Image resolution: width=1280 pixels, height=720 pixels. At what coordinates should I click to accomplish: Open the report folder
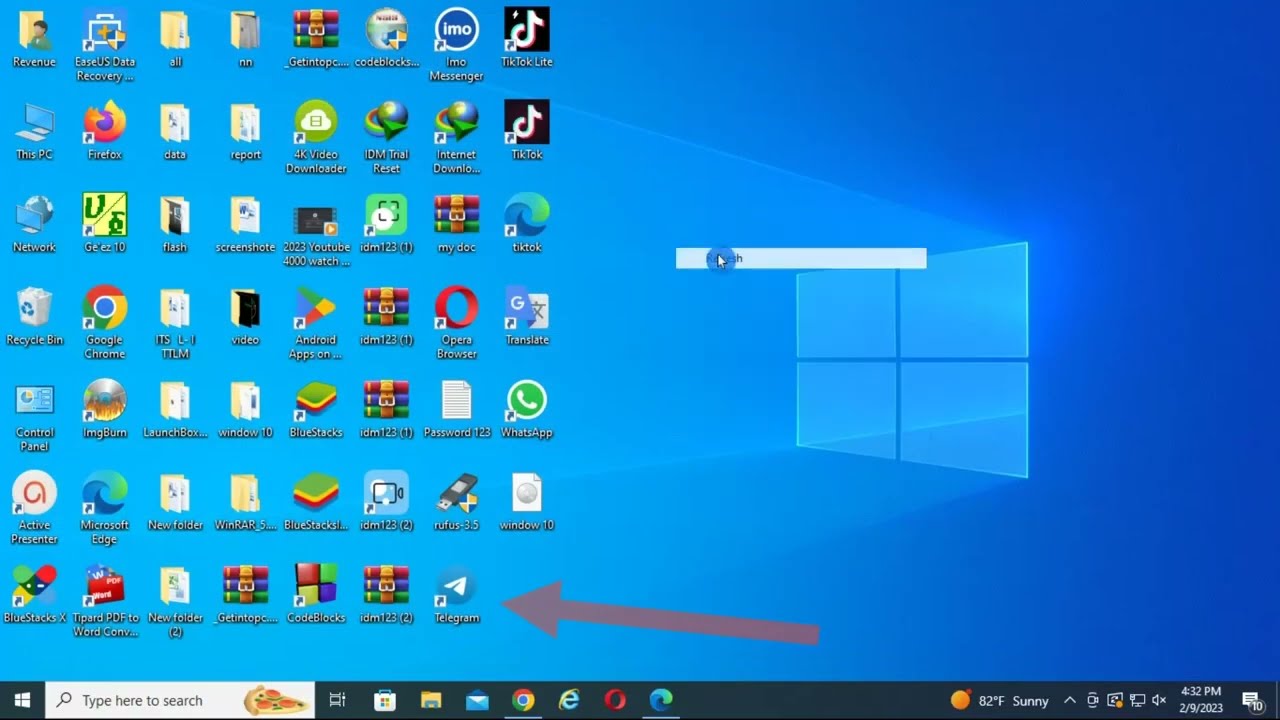tap(245, 131)
